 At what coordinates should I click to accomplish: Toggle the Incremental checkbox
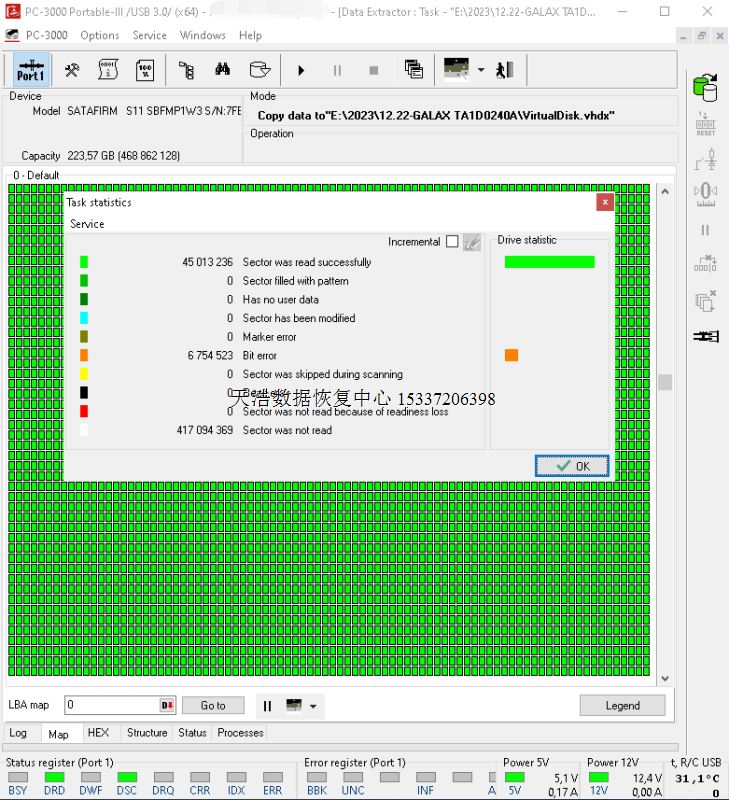point(452,242)
